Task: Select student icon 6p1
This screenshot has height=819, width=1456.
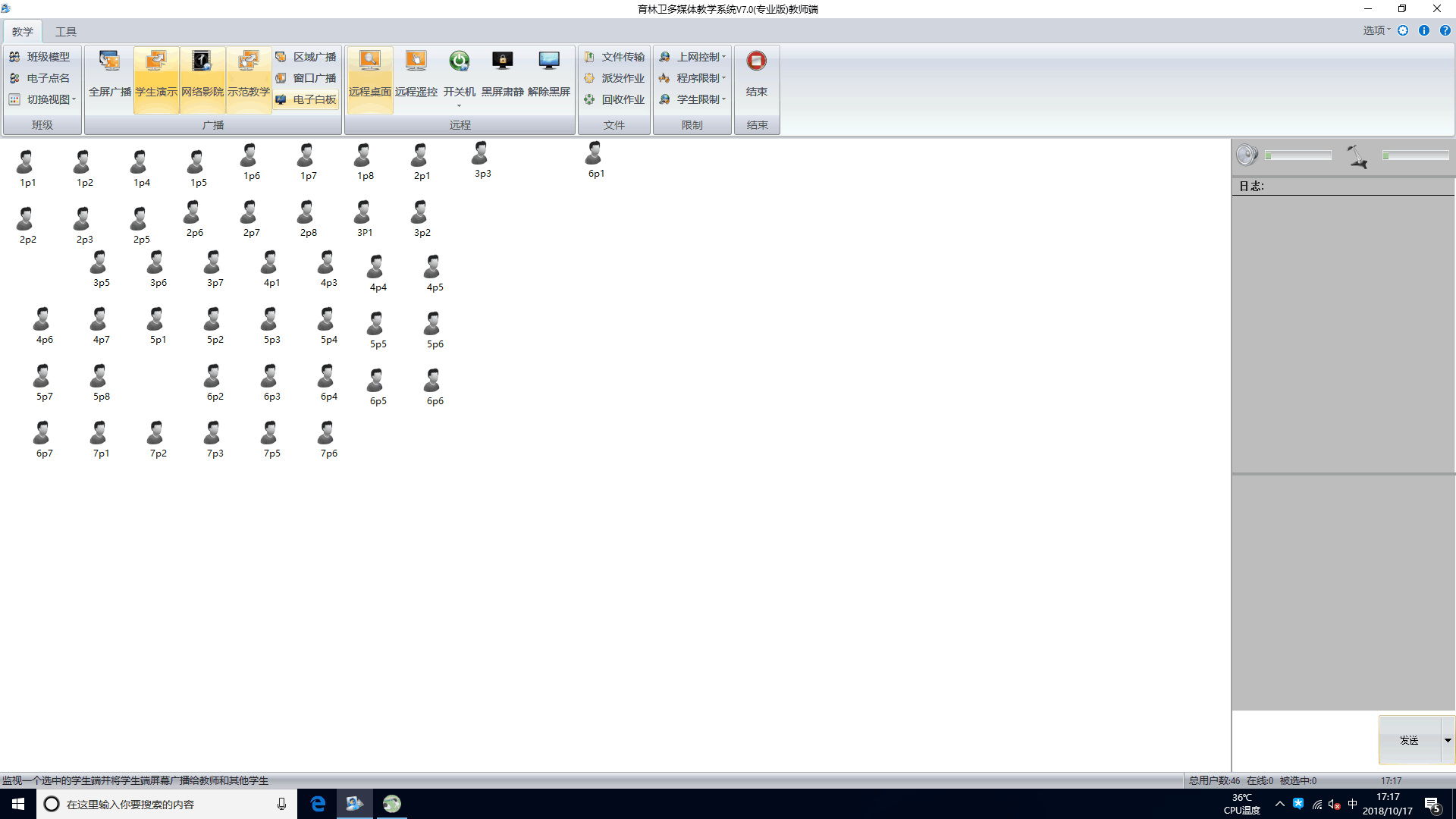Action: [x=595, y=152]
